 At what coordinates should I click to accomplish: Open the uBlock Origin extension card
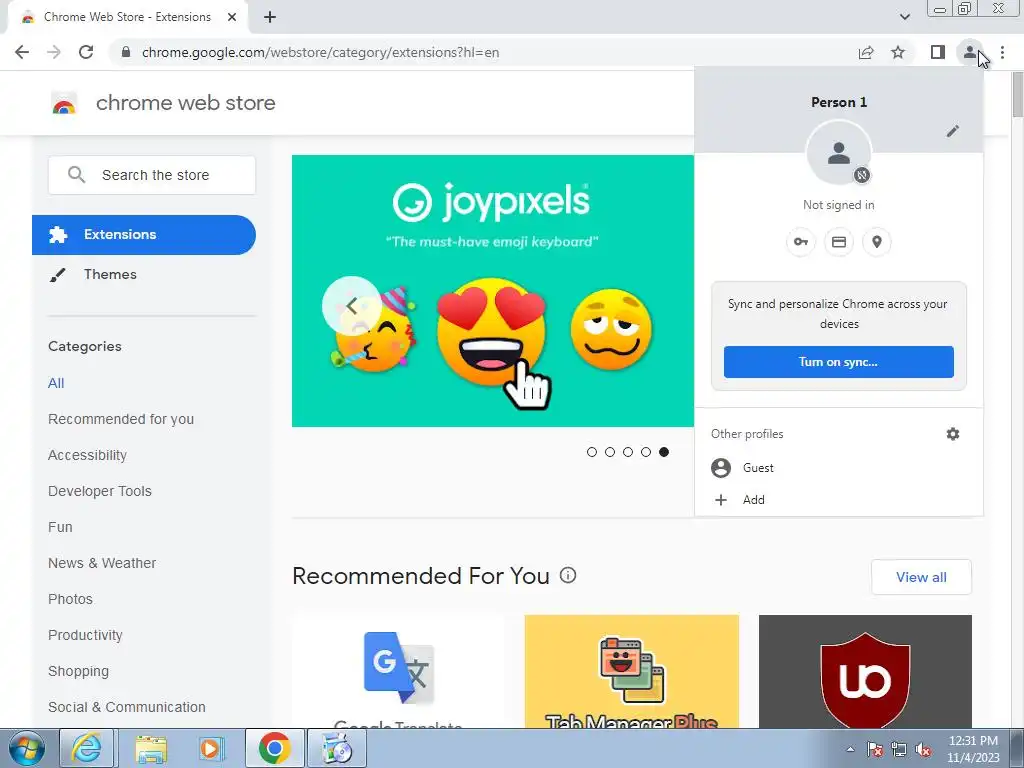click(865, 671)
